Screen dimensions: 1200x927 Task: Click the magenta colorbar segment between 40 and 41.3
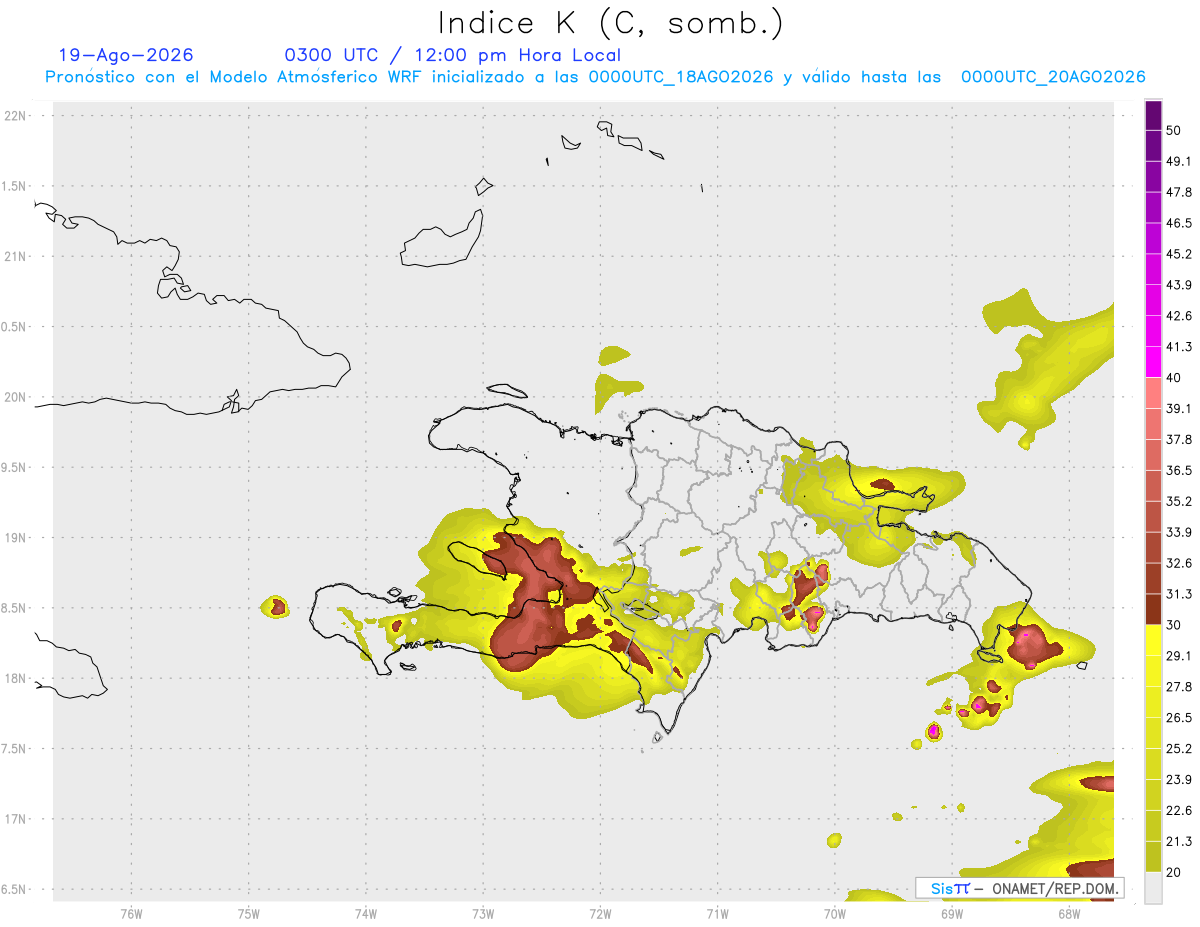[1153, 362]
